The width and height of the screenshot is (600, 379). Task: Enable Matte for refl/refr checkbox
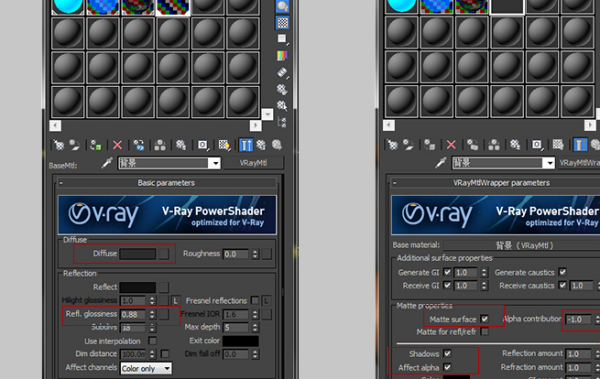[485, 332]
